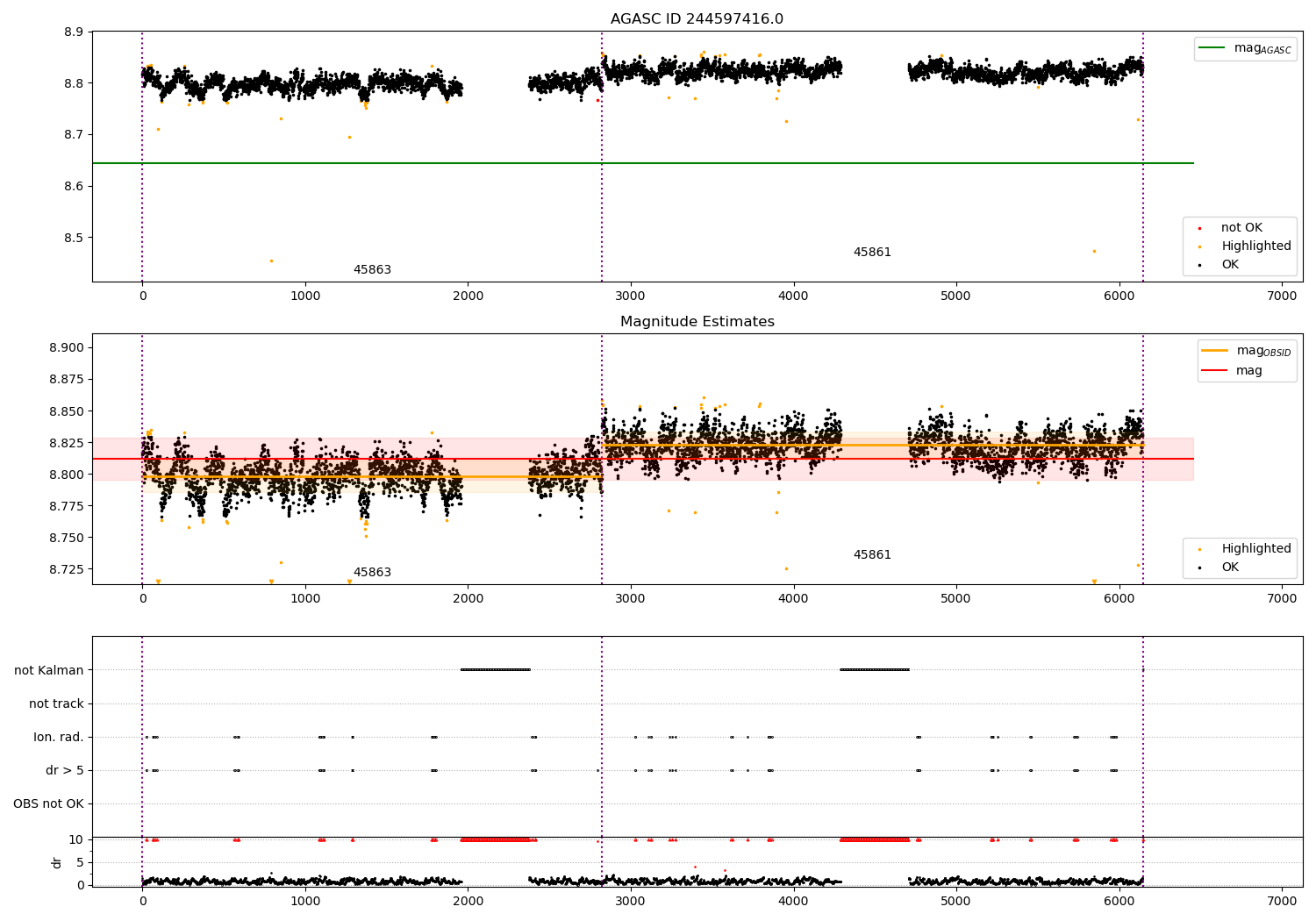Click the 'OBS not OK' row label

pyautogui.click(x=48, y=803)
